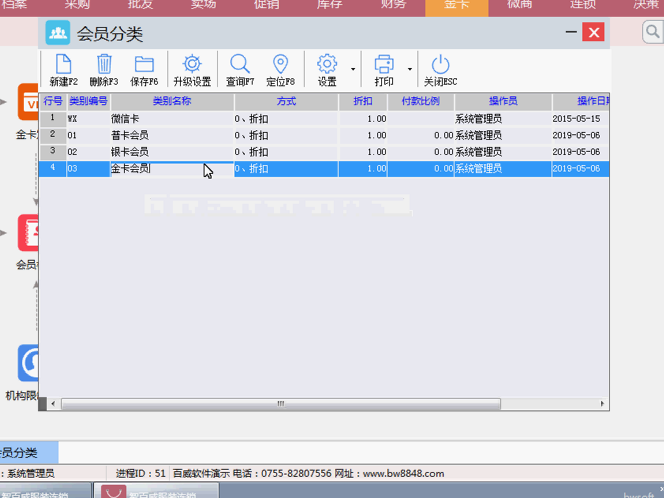Click row number 2 header cell

53,135
